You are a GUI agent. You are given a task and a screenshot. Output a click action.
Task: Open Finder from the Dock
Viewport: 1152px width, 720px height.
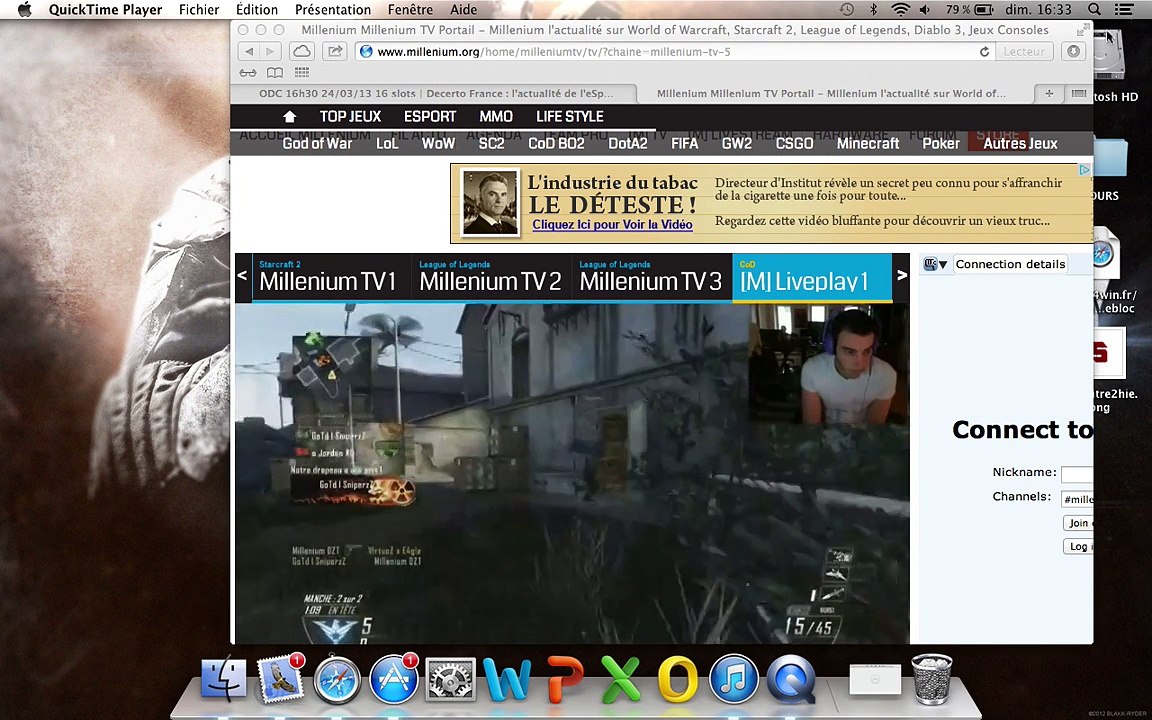click(x=224, y=679)
